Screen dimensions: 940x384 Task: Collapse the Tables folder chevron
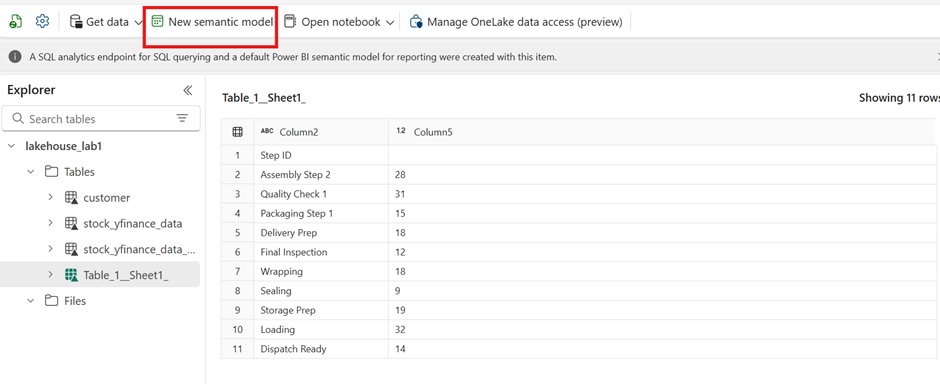point(31,172)
